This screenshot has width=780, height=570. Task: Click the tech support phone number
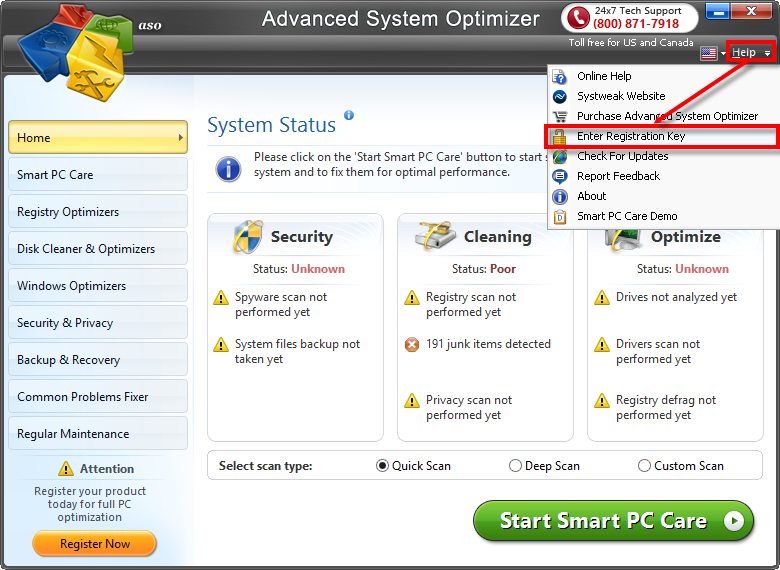[636, 23]
